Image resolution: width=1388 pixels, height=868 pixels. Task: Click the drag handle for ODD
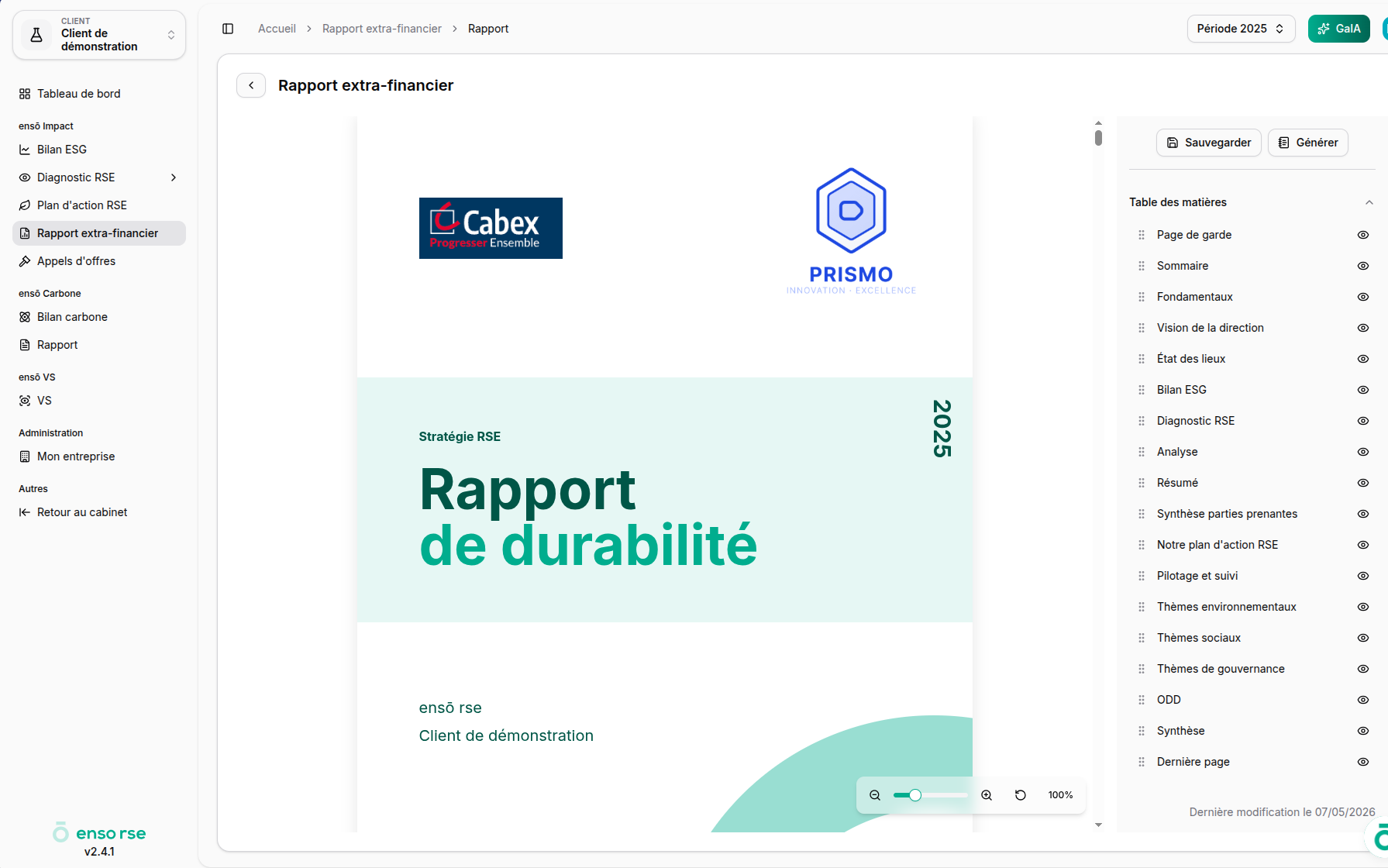tap(1142, 700)
